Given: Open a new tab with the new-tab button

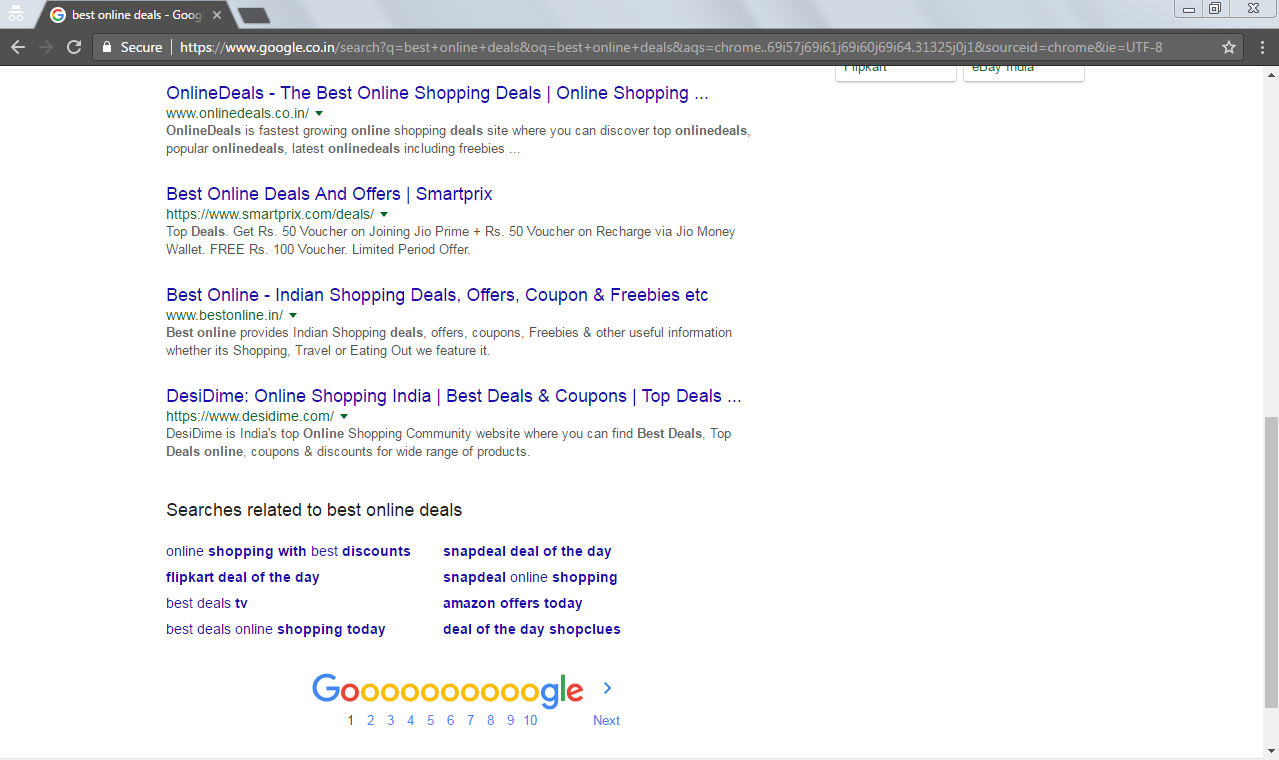Looking at the screenshot, I should coord(254,15).
